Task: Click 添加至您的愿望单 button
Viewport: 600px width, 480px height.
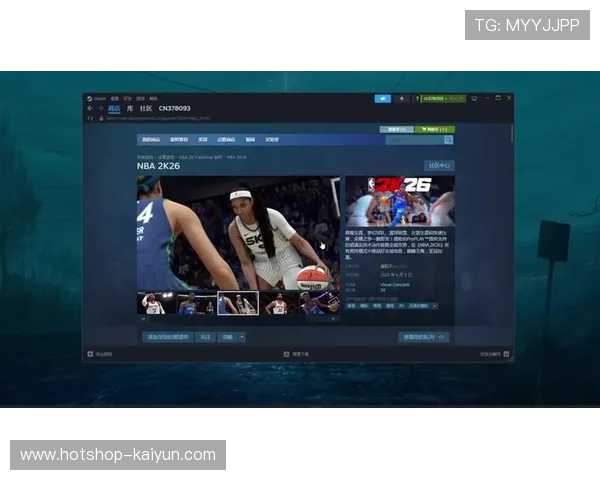Action: tap(168, 337)
